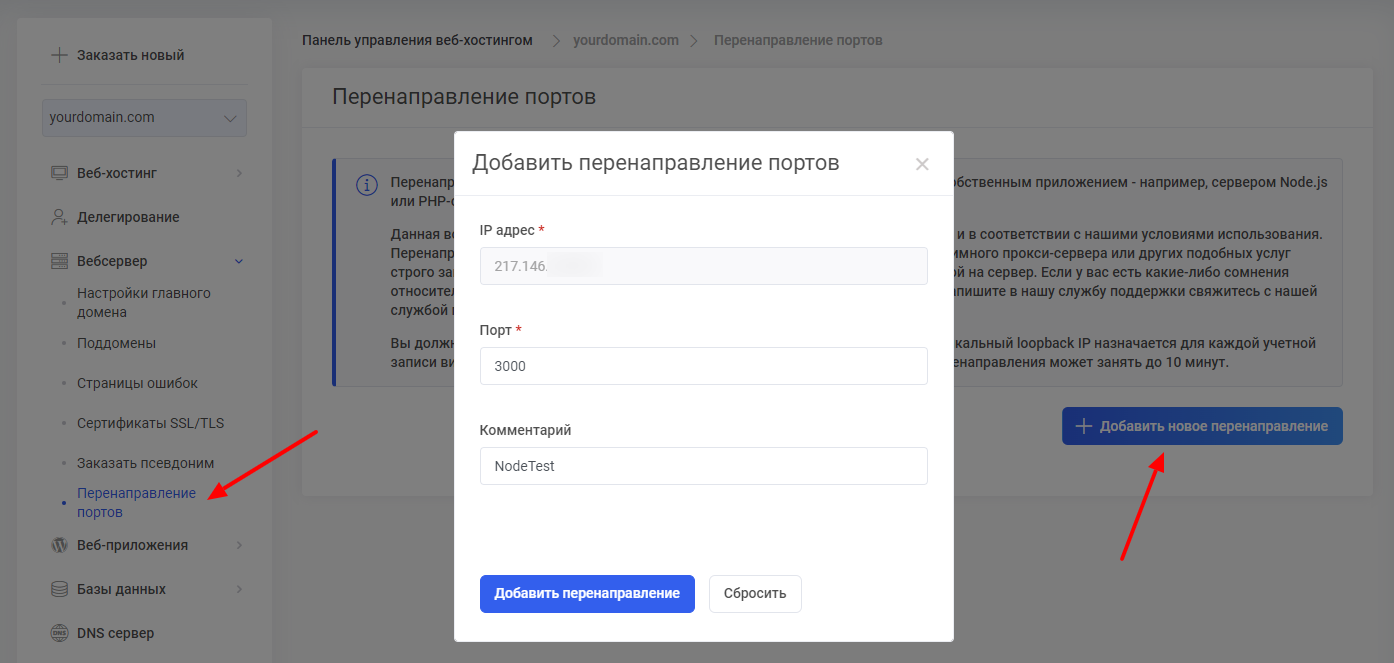Expand the Базы данных section chevron
1394x663 pixels.
pyautogui.click(x=239, y=589)
